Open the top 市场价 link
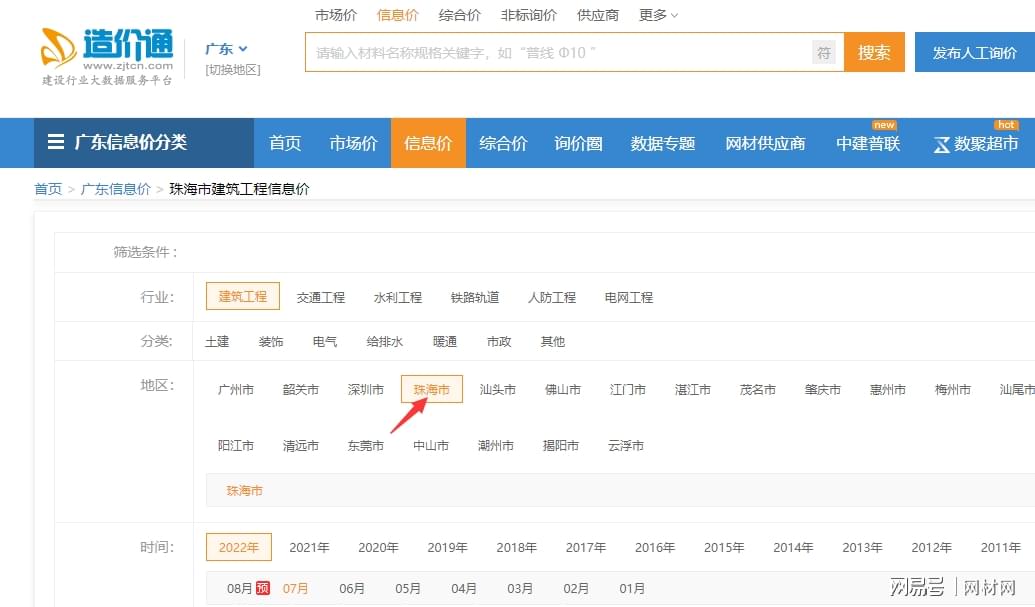The image size is (1035, 607). (335, 15)
